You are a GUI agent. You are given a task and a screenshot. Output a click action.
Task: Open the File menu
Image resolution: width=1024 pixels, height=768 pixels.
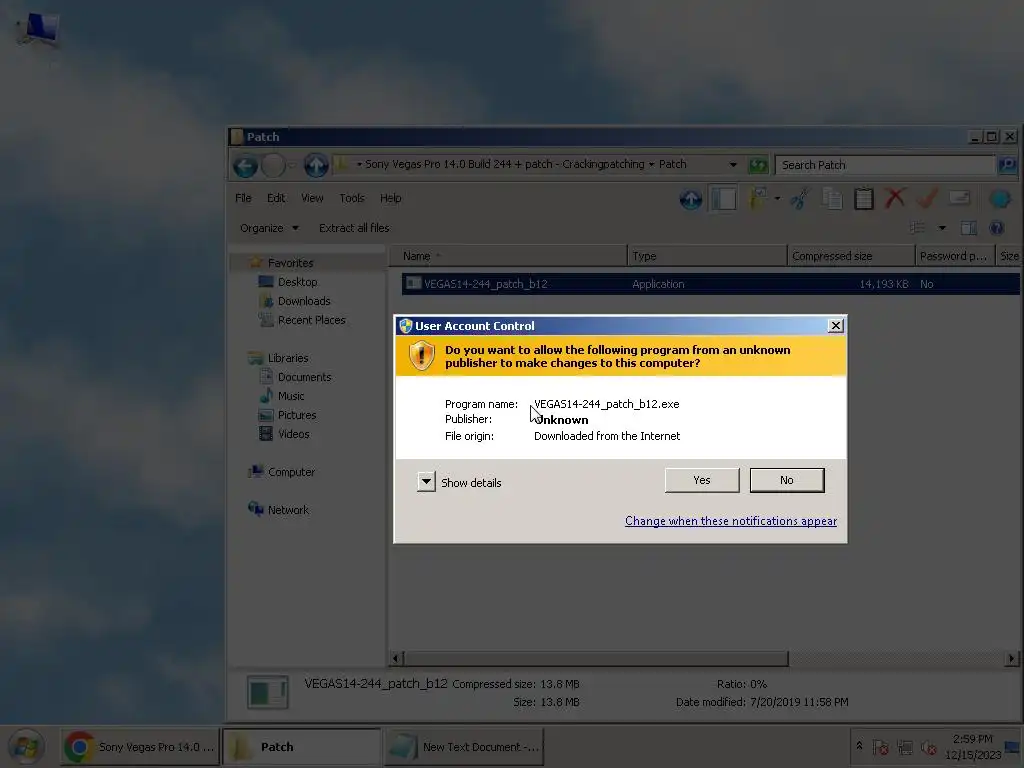(x=243, y=198)
